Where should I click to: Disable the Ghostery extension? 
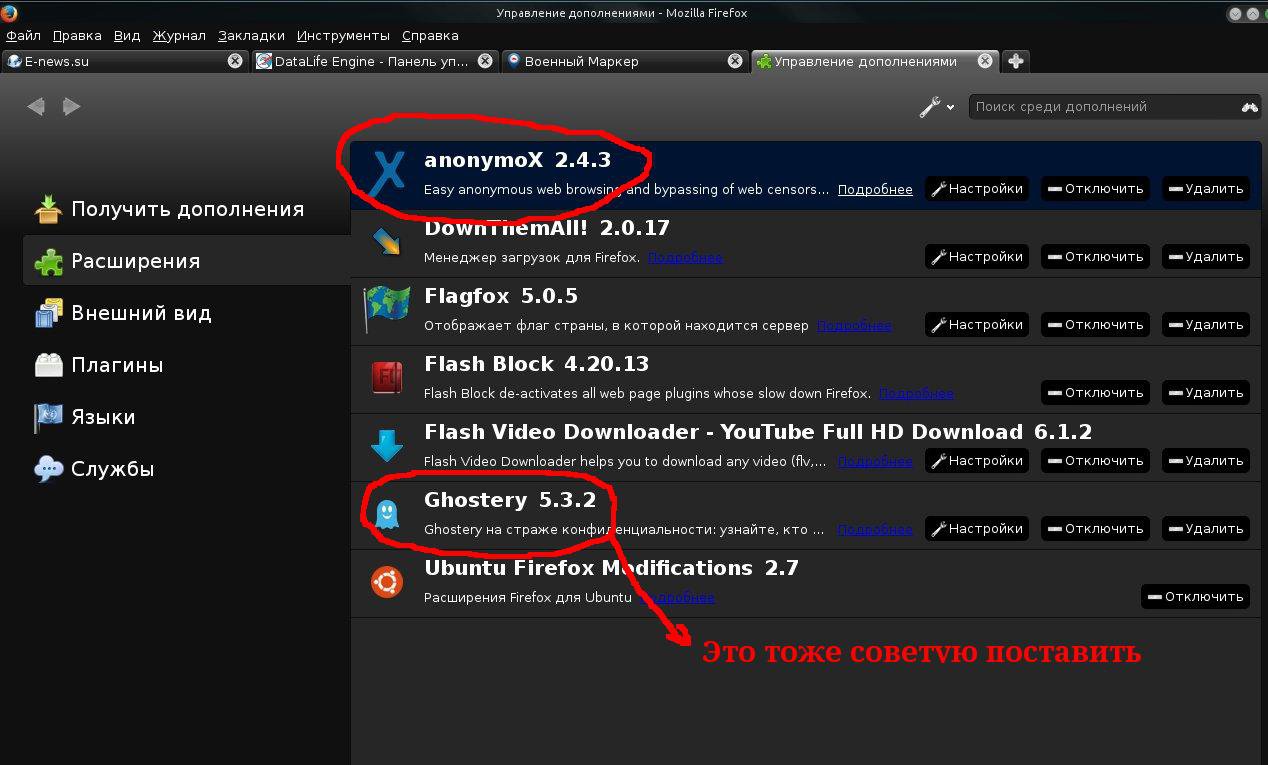point(1095,529)
